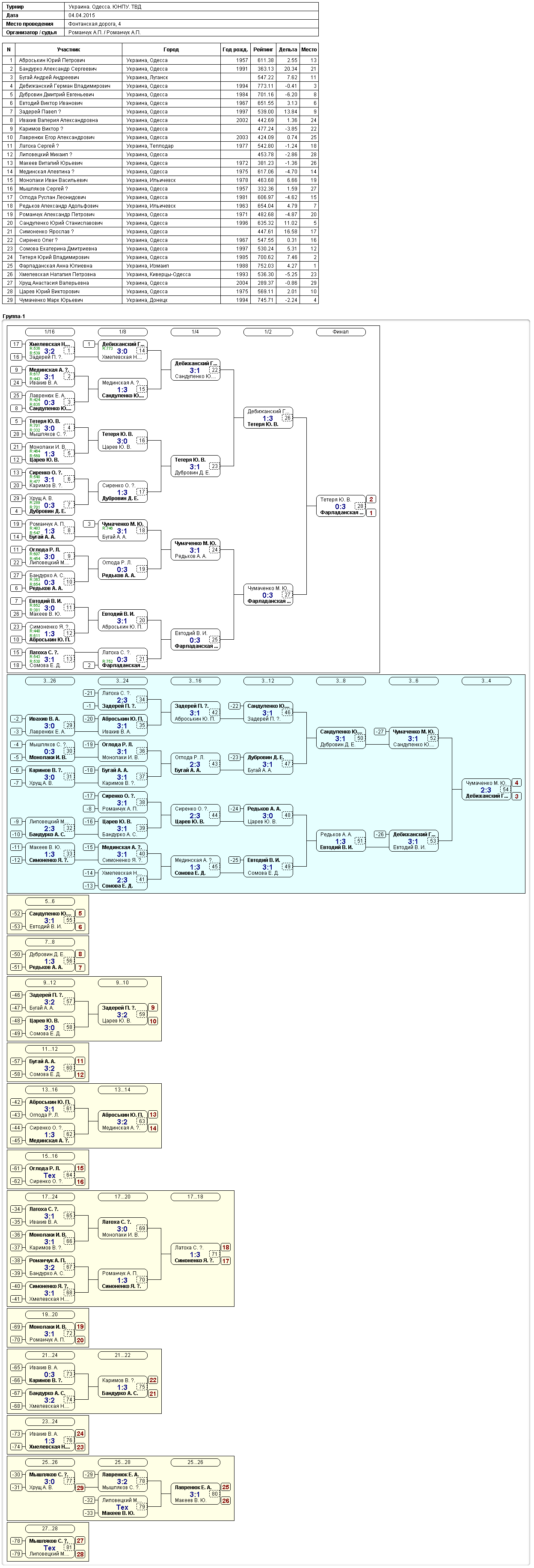Click the 5...6 placement bracket label
The height and width of the screenshot is (1568, 534).
pyautogui.click(x=50, y=901)
